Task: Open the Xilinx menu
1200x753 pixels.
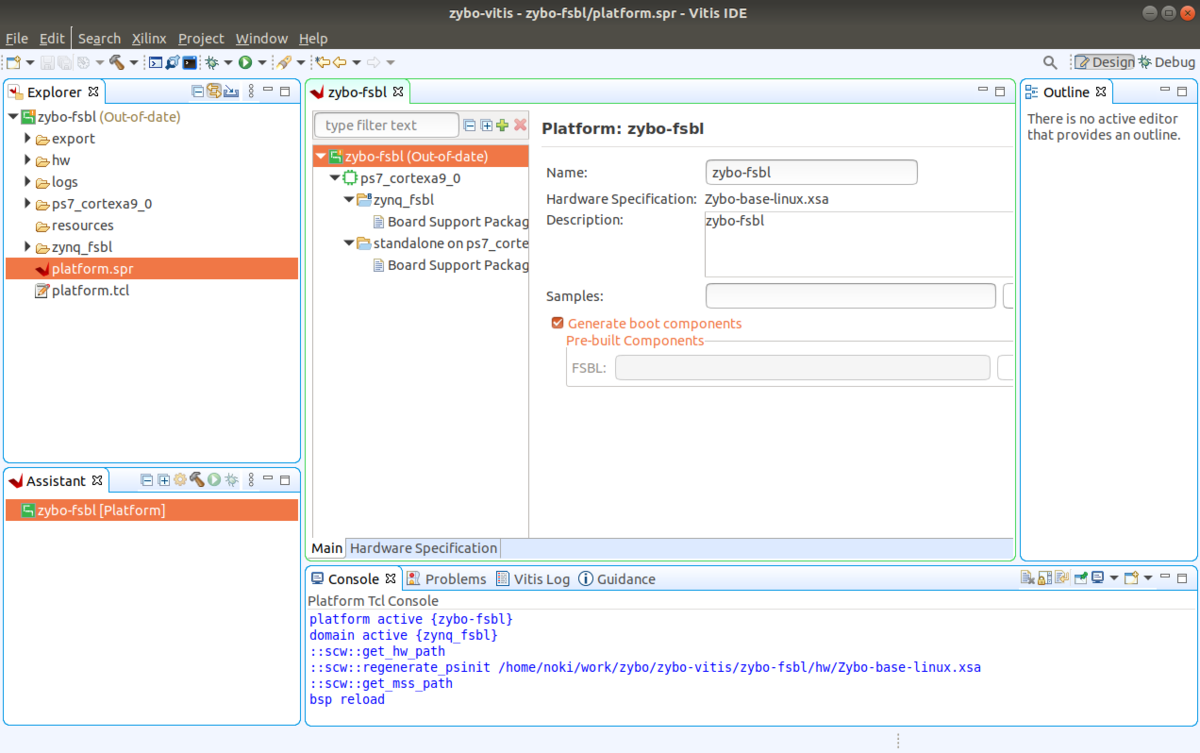Action: click(x=149, y=38)
